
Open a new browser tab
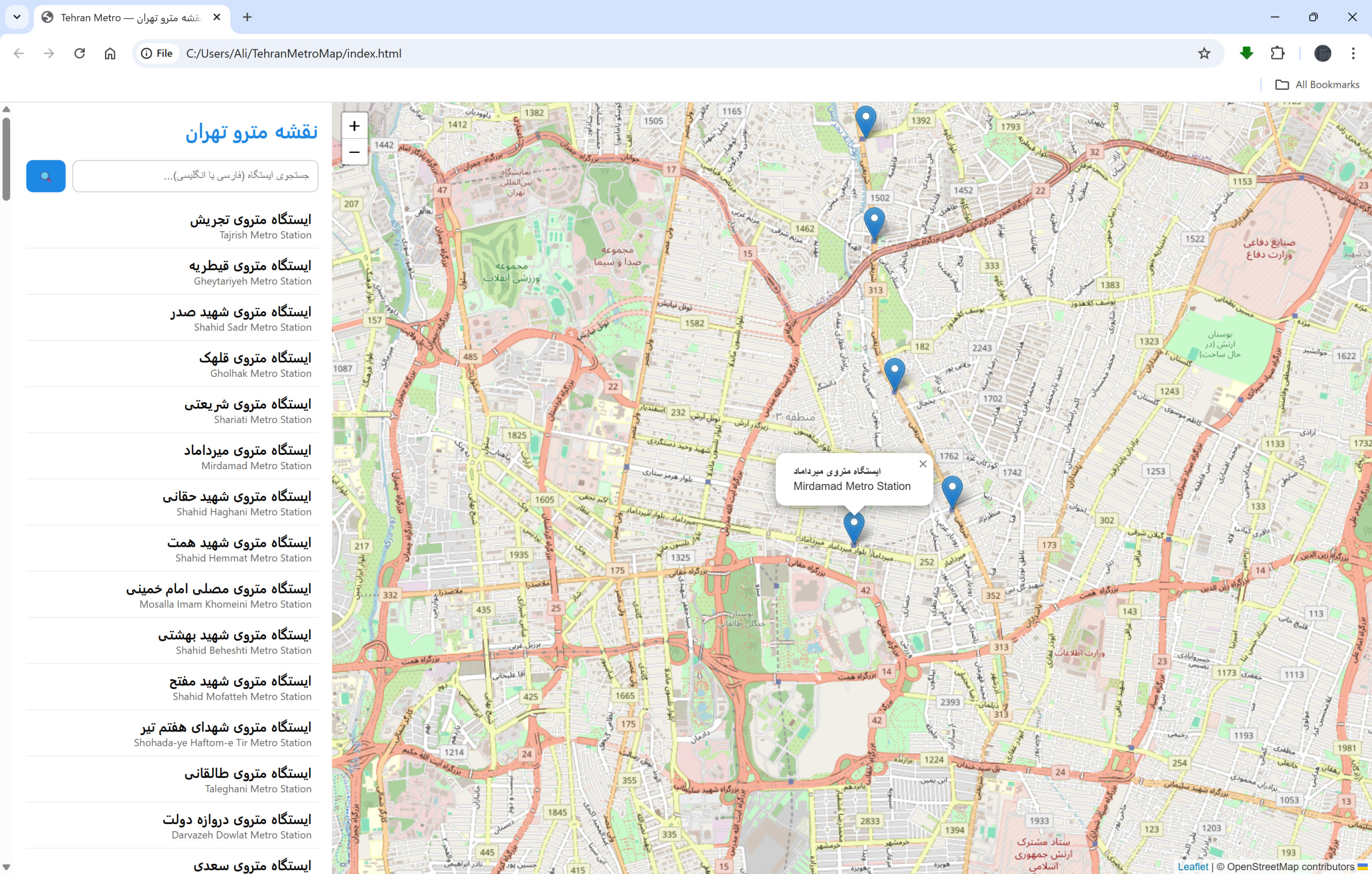point(247,18)
